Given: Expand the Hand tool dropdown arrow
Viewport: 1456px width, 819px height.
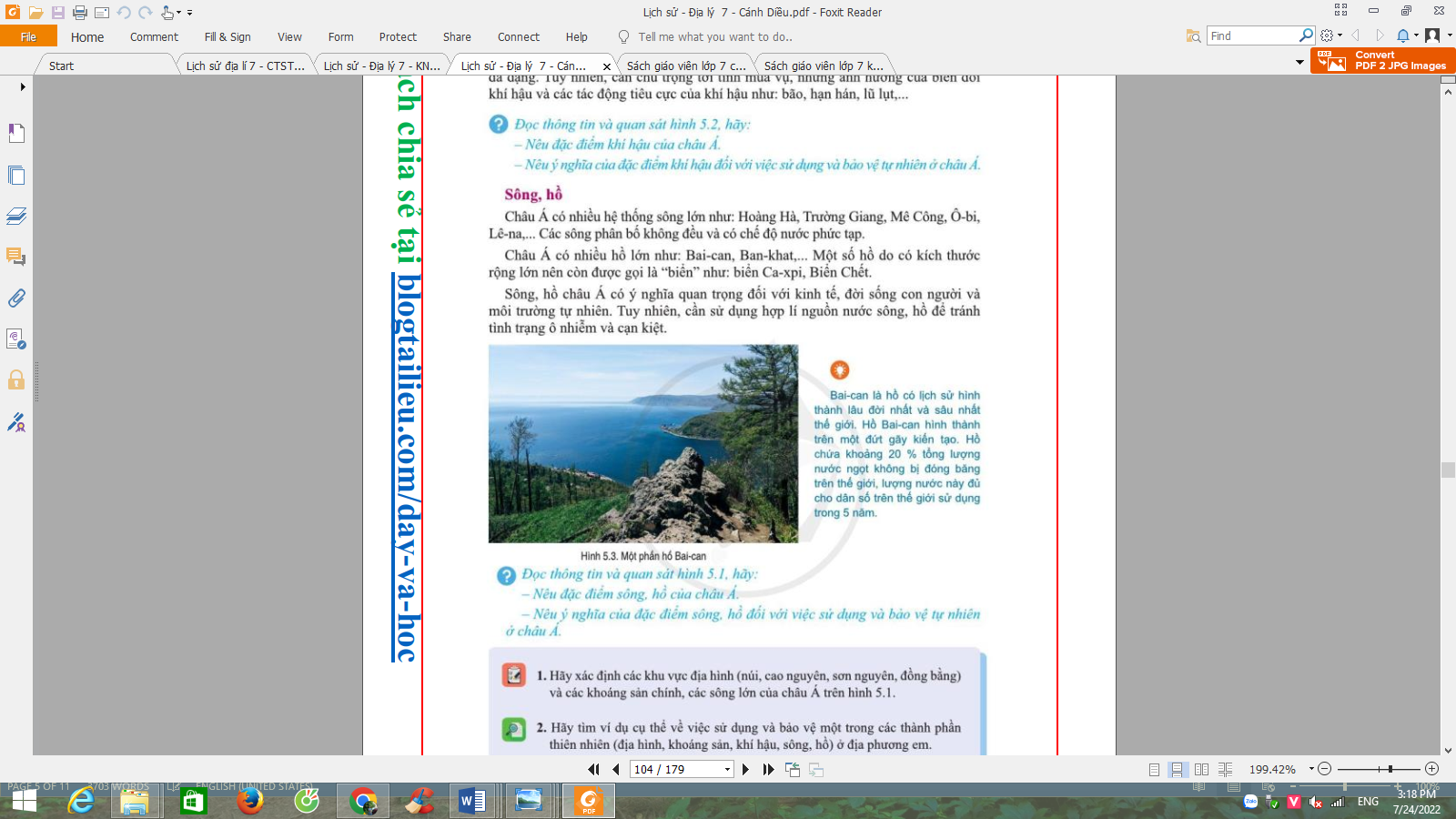Looking at the screenshot, I should (178, 13).
